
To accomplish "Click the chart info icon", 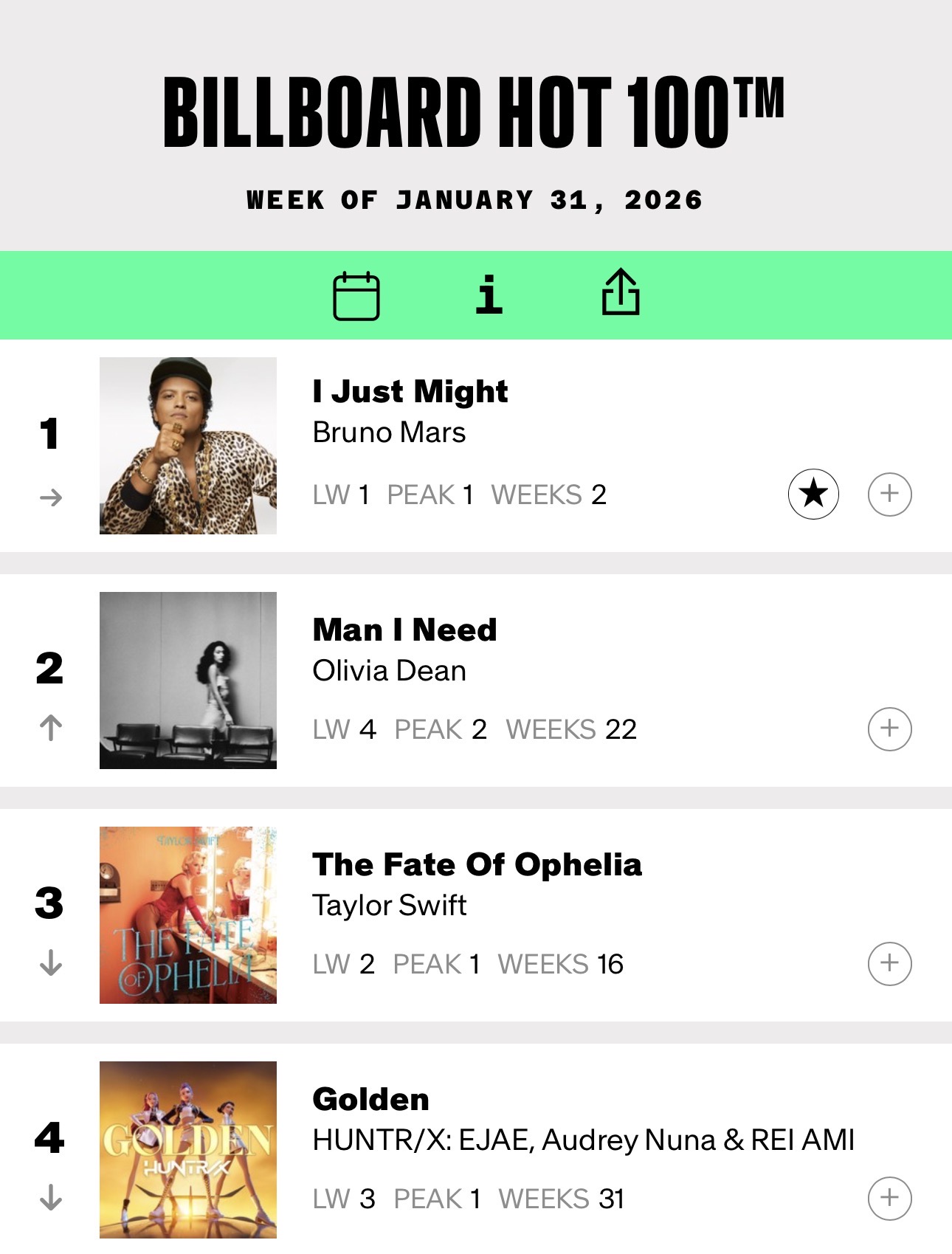I will pyautogui.click(x=489, y=294).
